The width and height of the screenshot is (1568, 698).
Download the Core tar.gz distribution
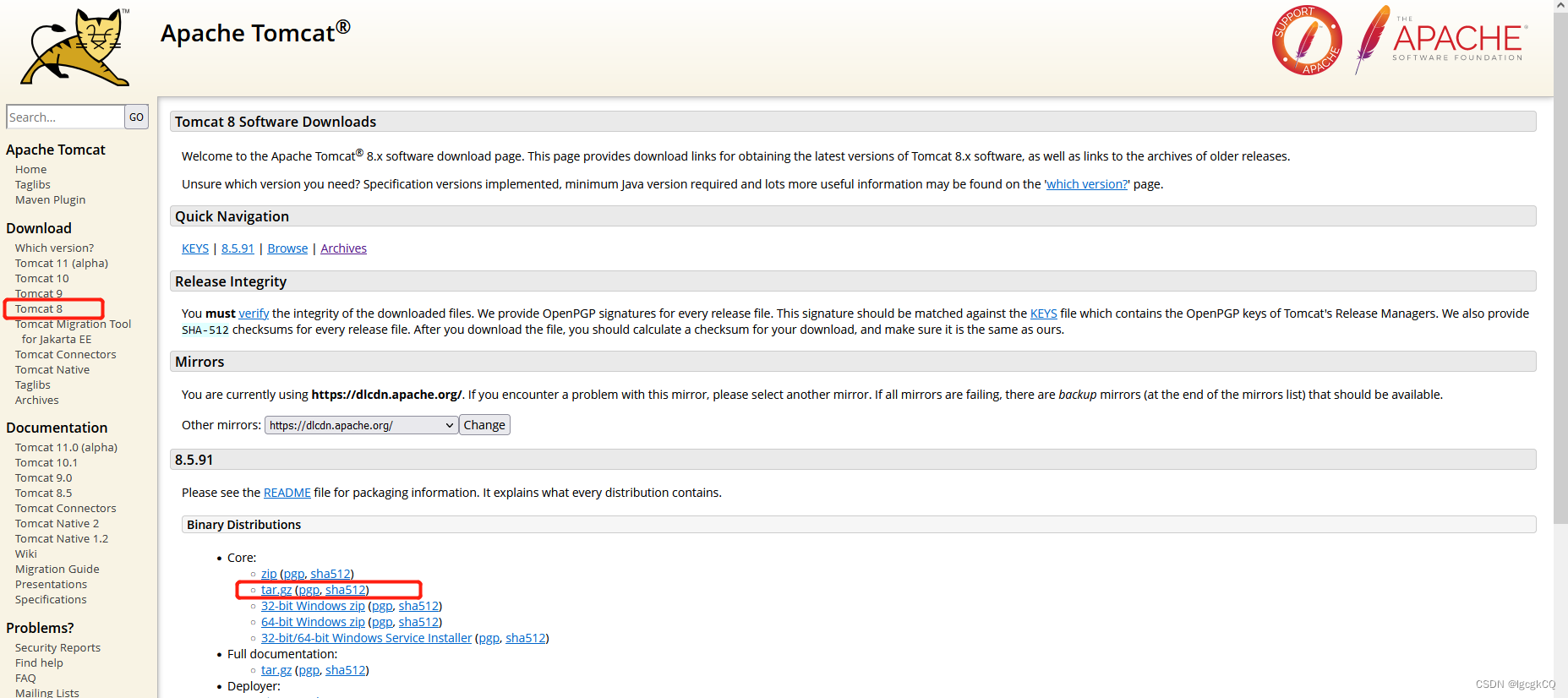(276, 590)
